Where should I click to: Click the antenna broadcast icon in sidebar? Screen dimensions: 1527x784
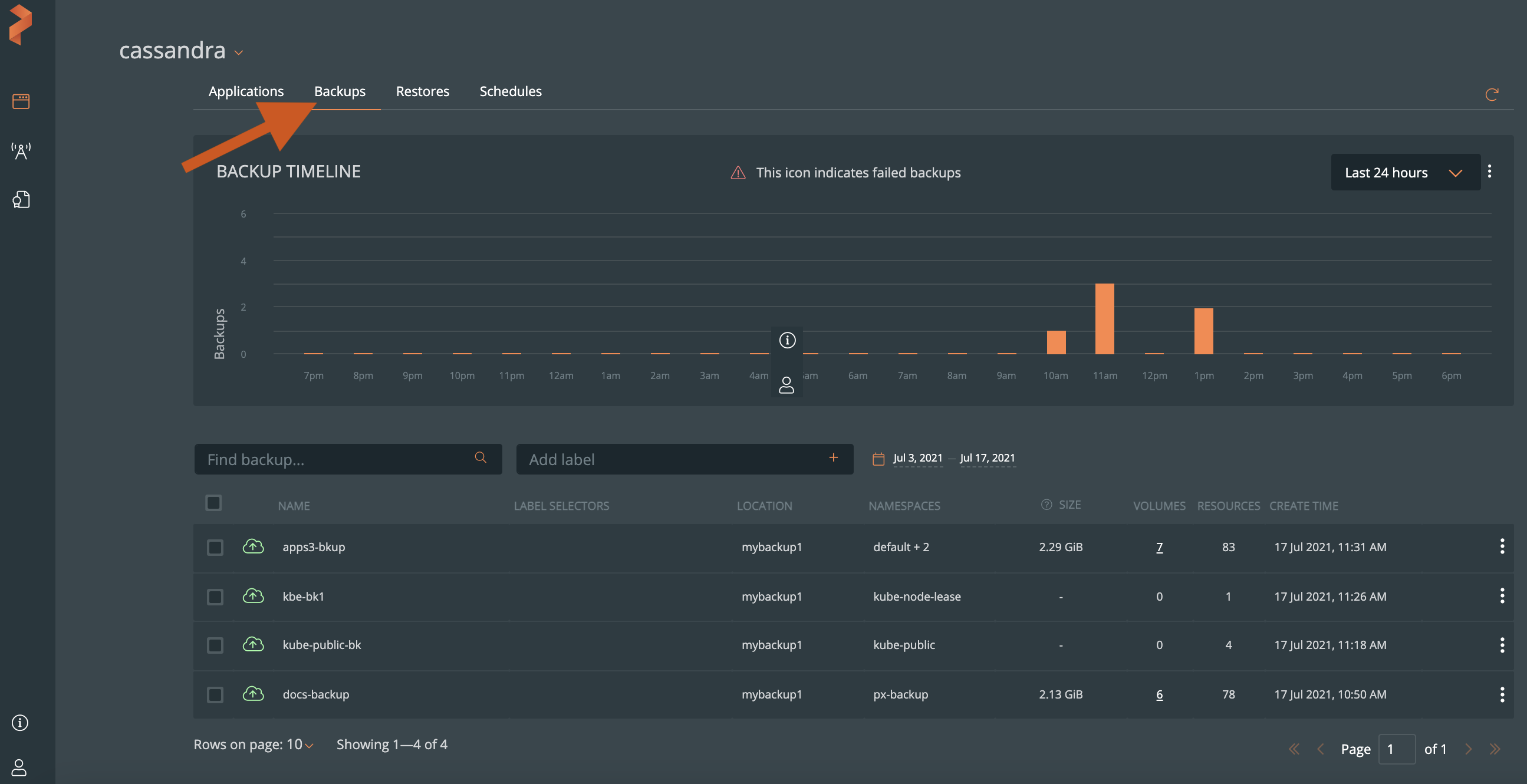[21, 150]
